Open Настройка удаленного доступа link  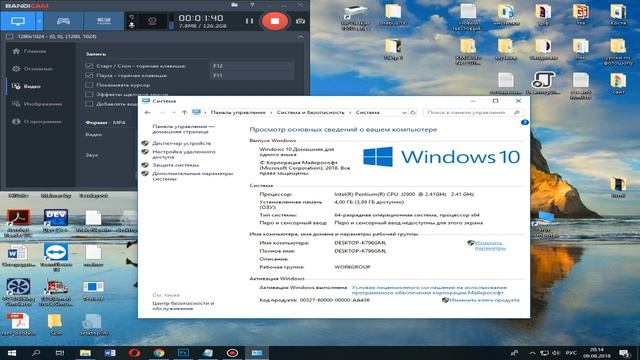(x=184, y=154)
